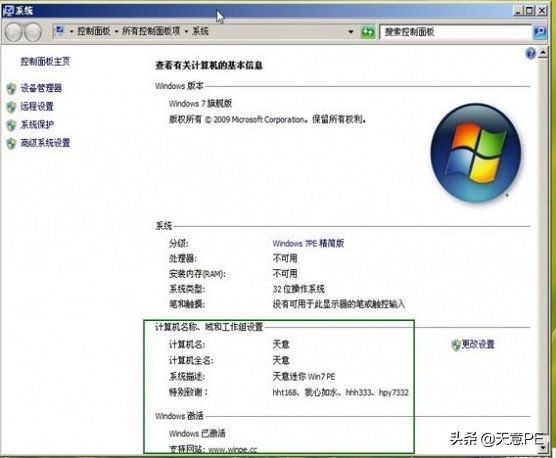
Task: Click the 查看有关计算机的基本信息 heading
Action: pyautogui.click(x=209, y=65)
